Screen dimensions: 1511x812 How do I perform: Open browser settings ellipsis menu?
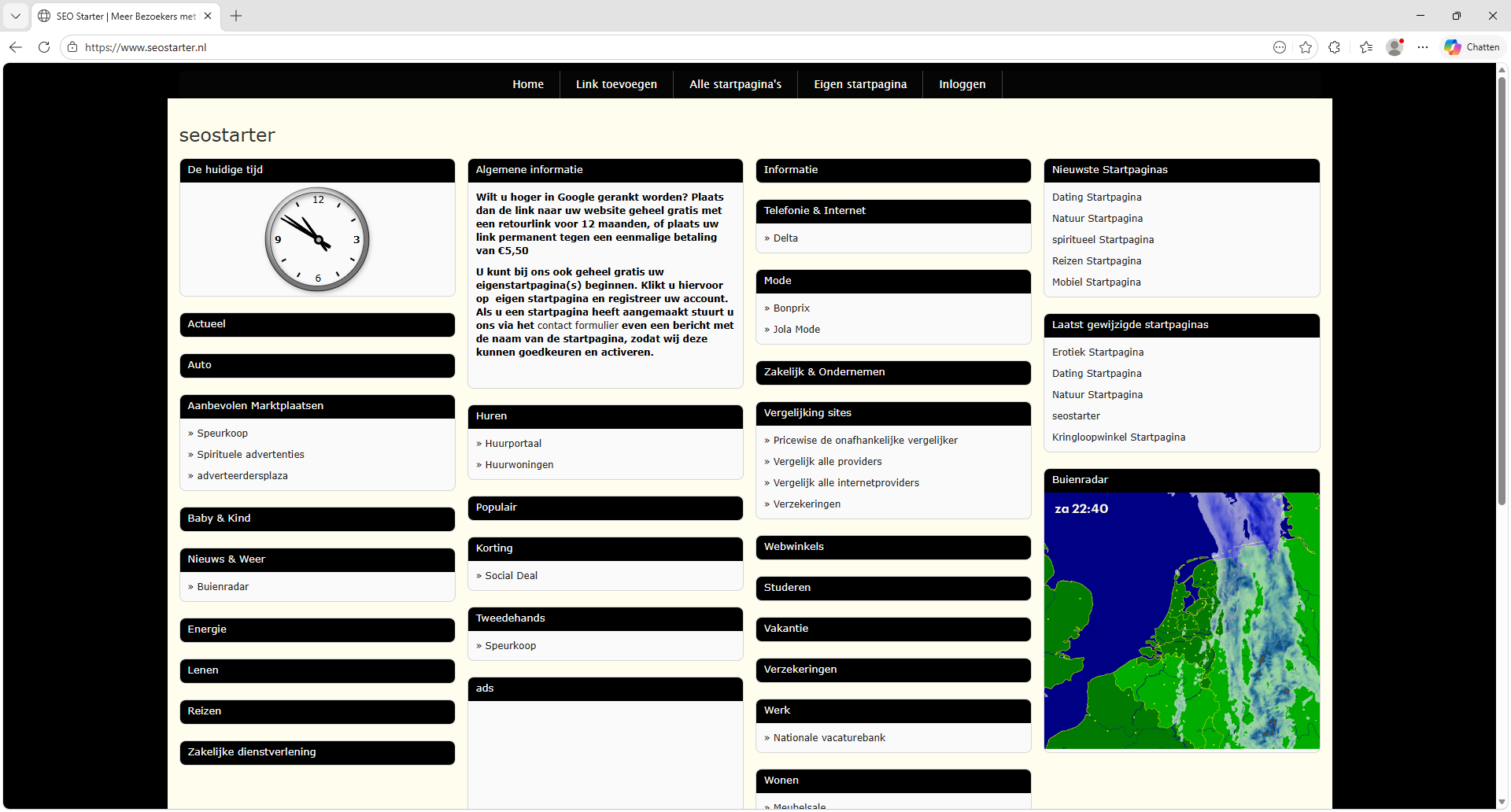[x=1423, y=47]
